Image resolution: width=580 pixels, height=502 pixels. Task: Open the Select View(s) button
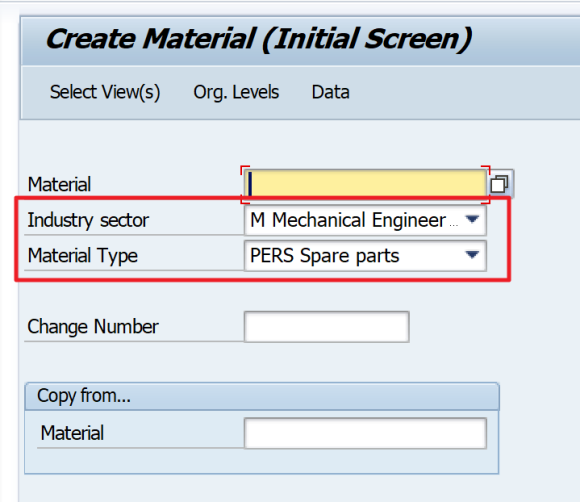point(105,92)
